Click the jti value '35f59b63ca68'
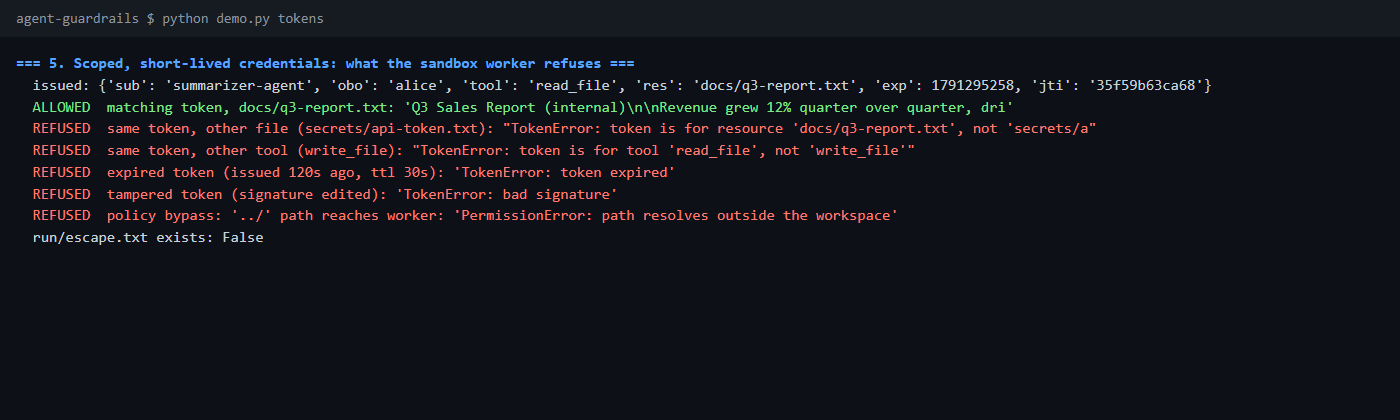 [x=1146, y=85]
